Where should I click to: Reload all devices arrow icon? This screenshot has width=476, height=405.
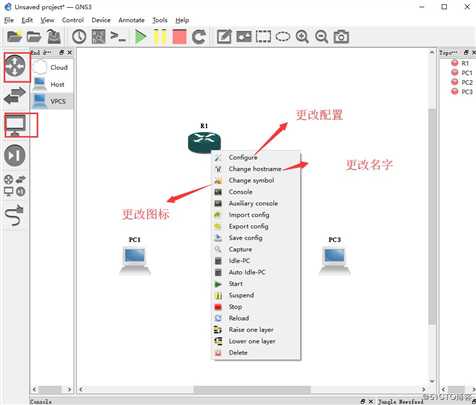tap(199, 37)
